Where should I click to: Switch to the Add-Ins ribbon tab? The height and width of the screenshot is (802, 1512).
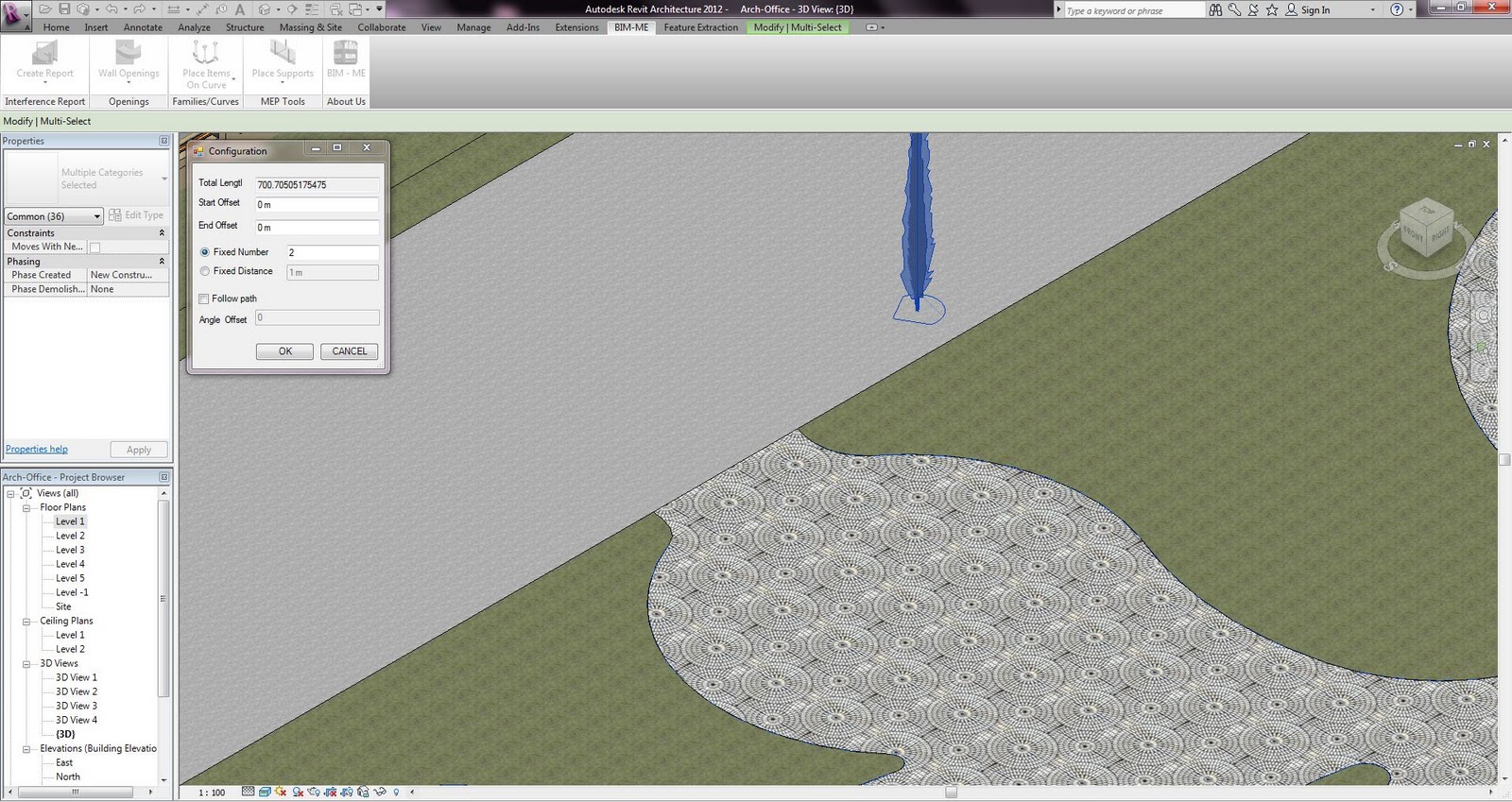click(523, 27)
